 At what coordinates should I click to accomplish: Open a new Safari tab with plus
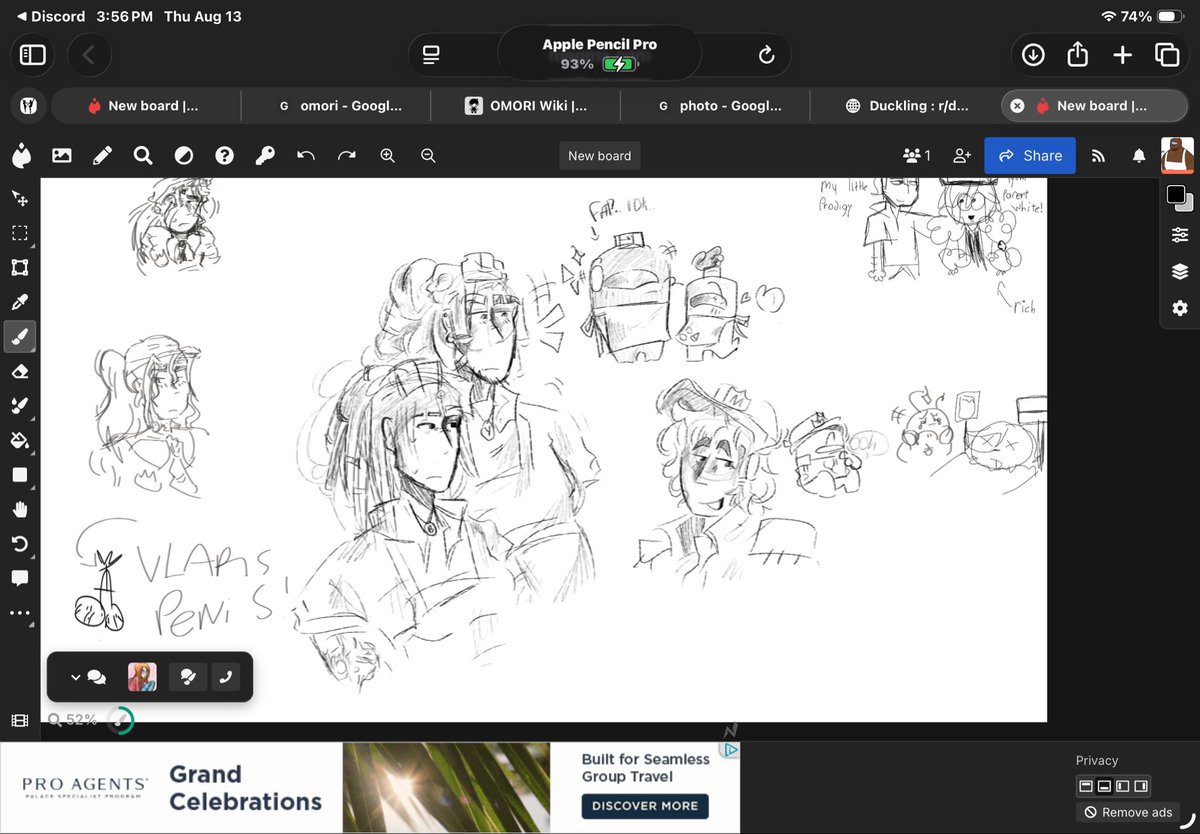coord(1122,55)
